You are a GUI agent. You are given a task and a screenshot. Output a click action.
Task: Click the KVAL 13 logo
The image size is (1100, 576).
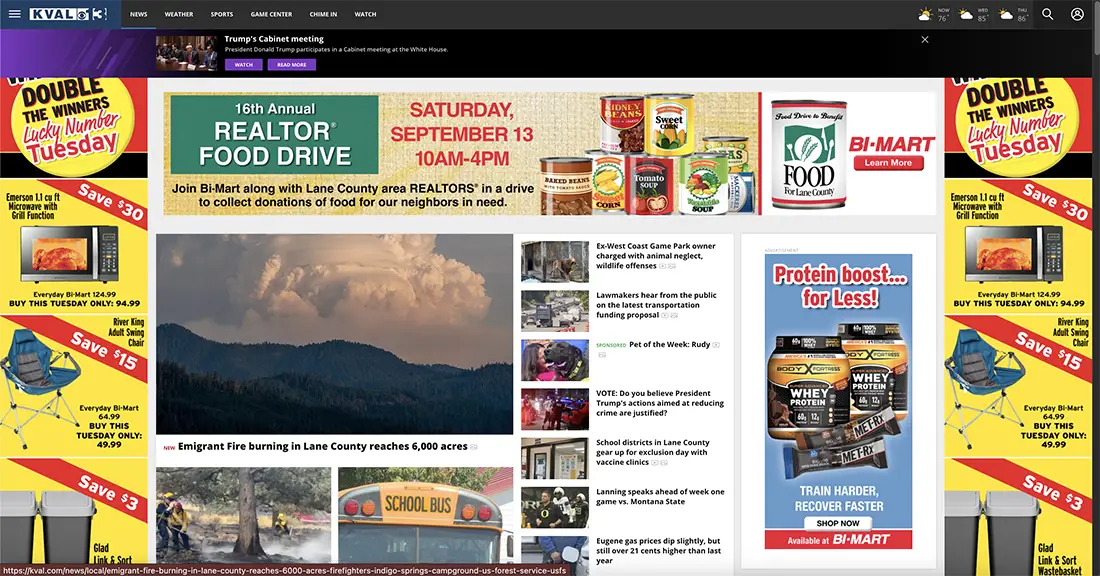tap(68, 14)
